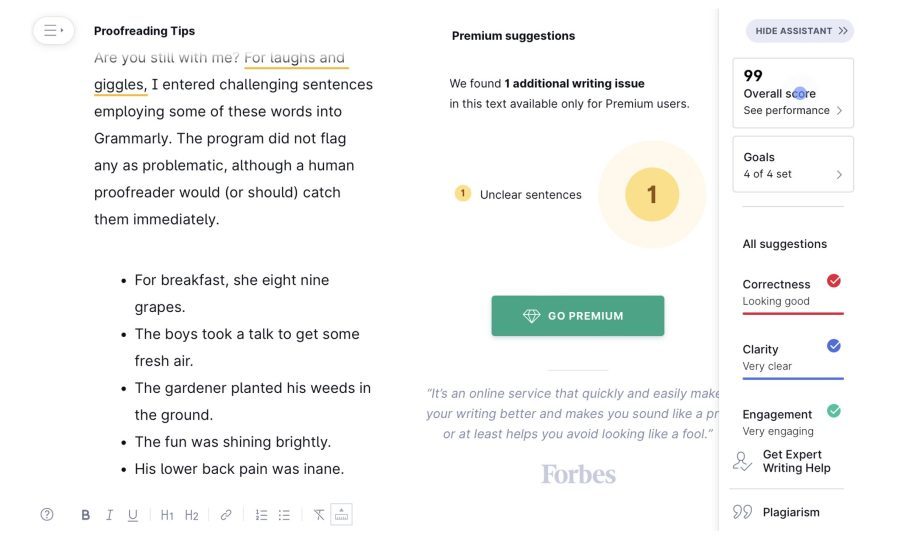This screenshot has width=900, height=557.
Task: Set Heading 1 style (H1)
Action: (x=167, y=515)
